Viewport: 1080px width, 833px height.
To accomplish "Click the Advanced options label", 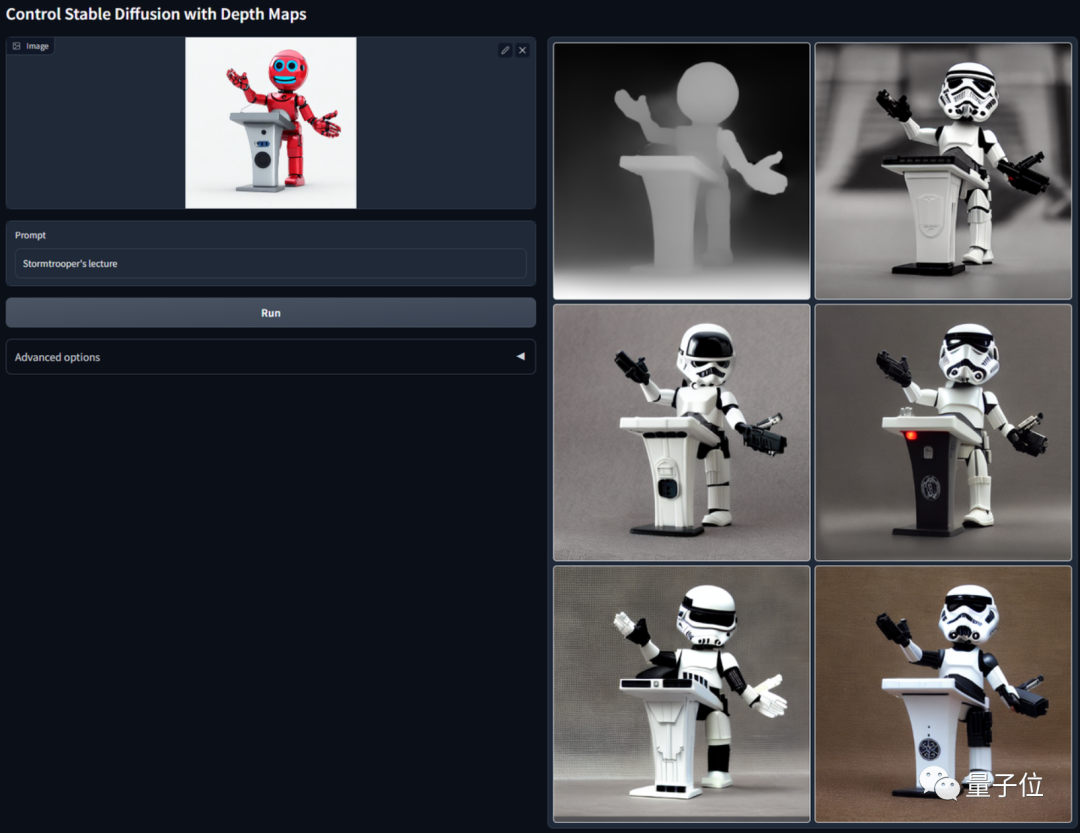I will (x=57, y=357).
